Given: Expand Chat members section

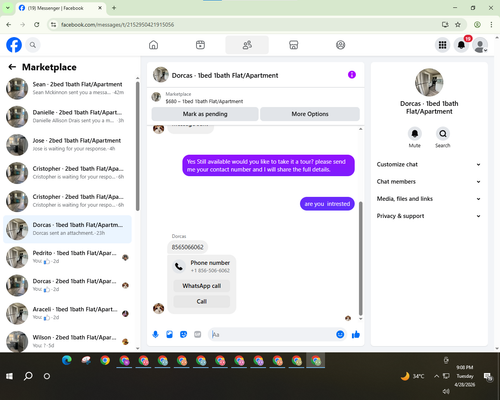Looking at the screenshot, I should [429, 182].
